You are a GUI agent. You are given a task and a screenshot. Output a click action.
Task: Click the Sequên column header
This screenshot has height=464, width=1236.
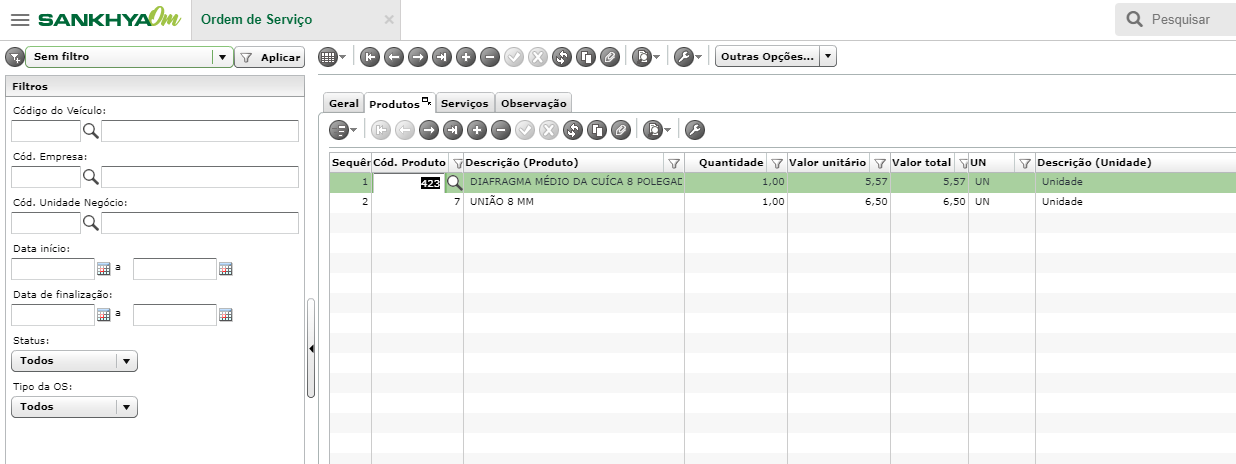click(351, 163)
